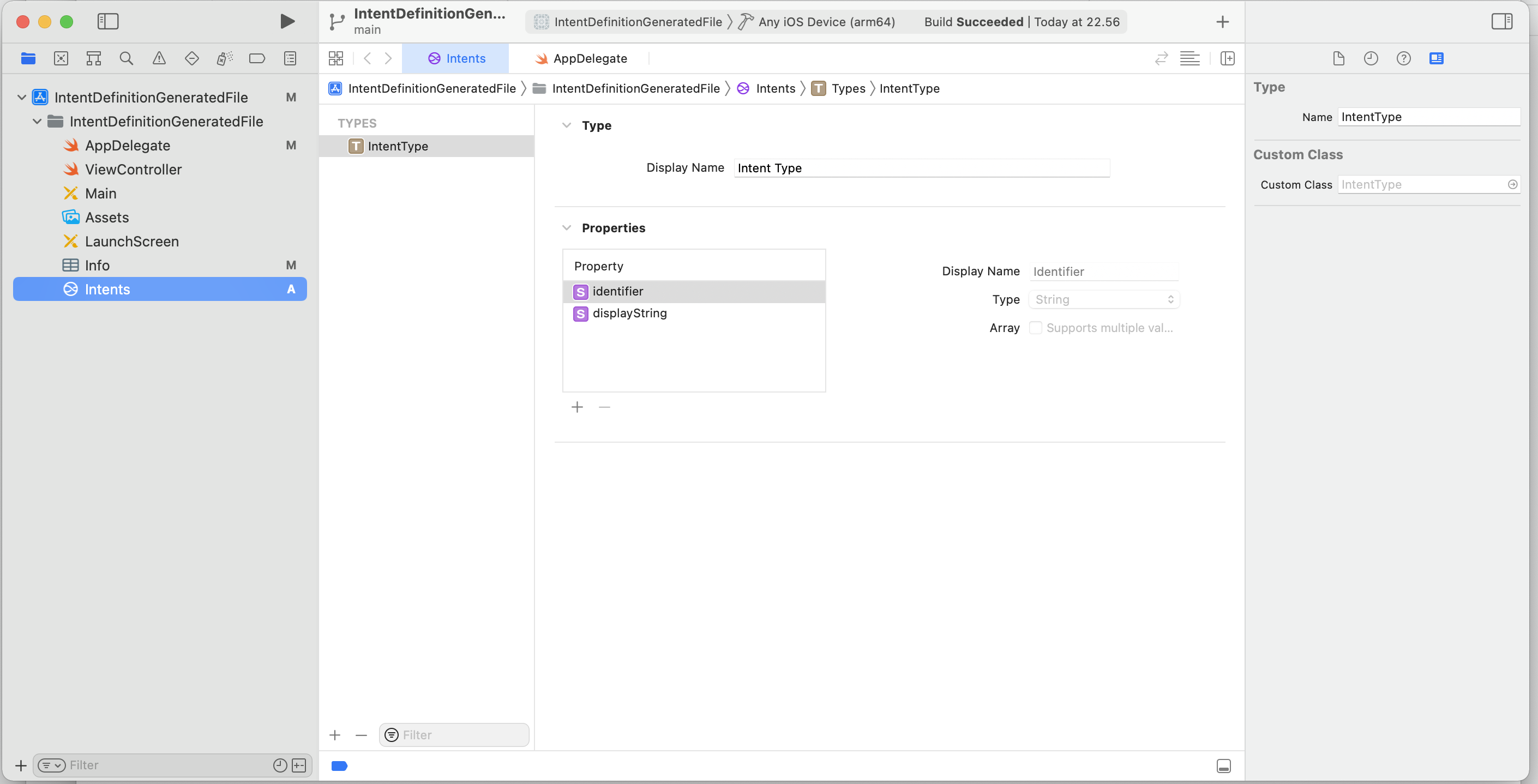Select the displayString property row
This screenshot has height=784, width=1538.
coord(629,313)
